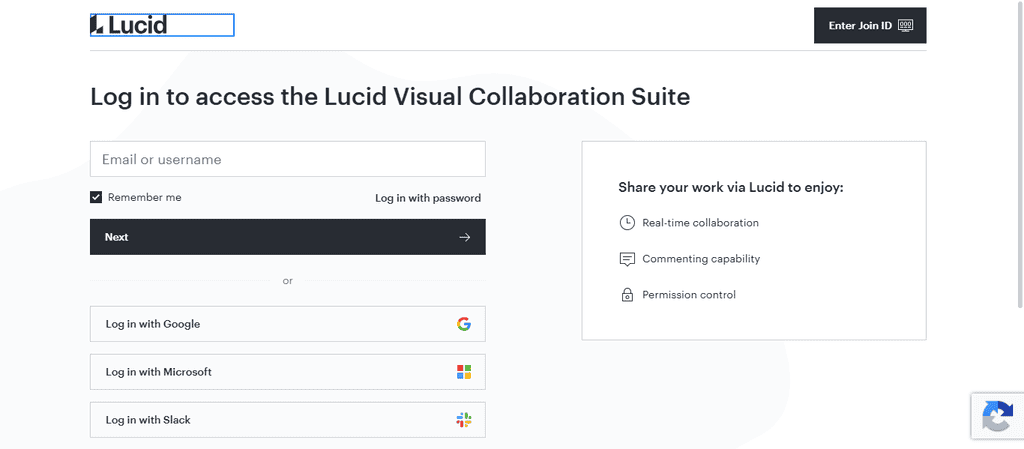The width and height of the screenshot is (1024, 449).
Task: Choose Log in with Microsoft
Action: coord(287,372)
